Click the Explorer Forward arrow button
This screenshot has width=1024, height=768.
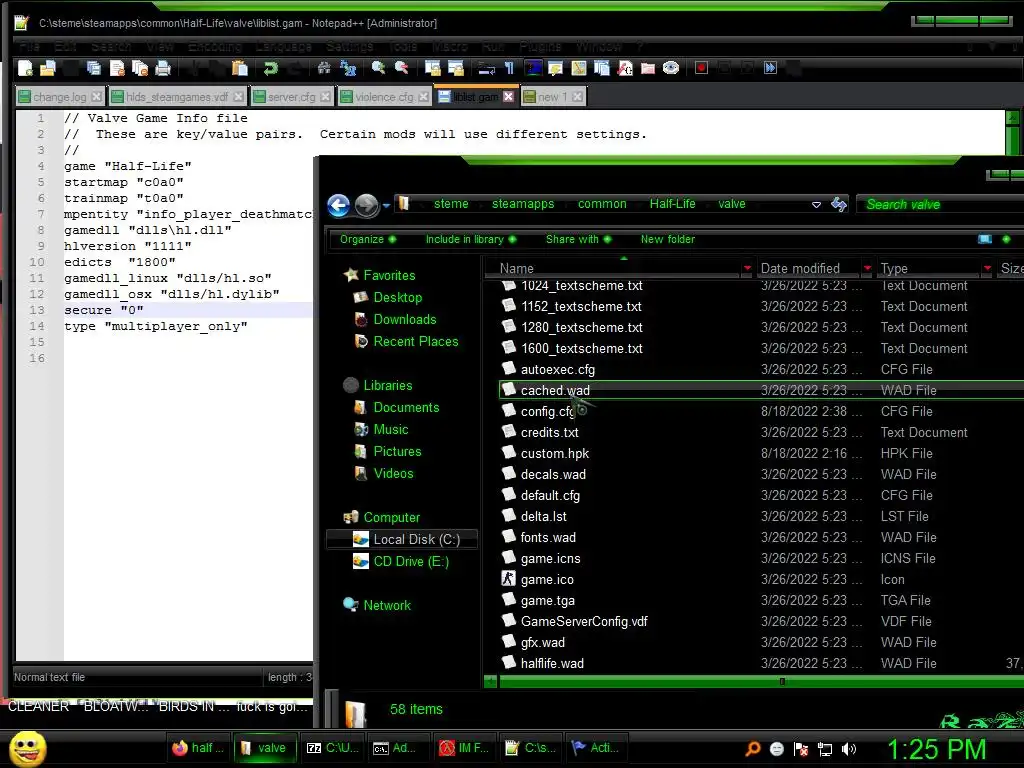pyautogui.click(x=366, y=206)
